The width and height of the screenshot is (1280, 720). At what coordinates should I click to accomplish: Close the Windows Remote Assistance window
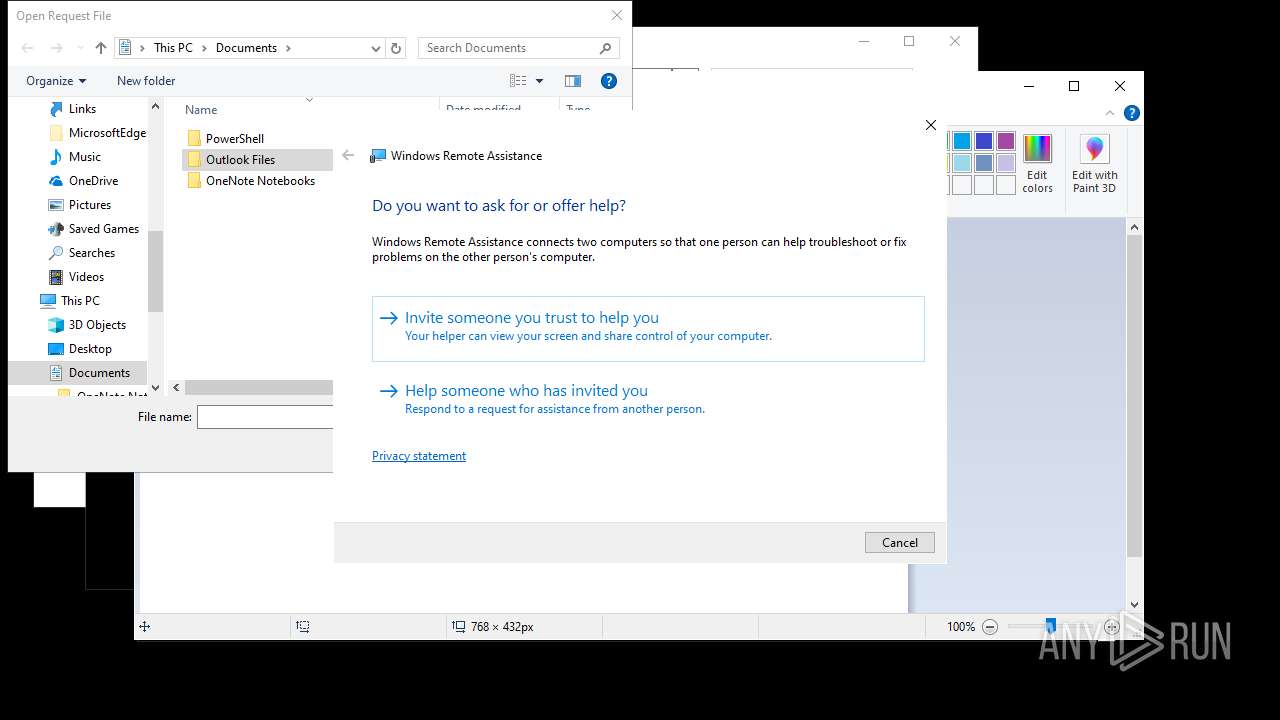coord(931,125)
